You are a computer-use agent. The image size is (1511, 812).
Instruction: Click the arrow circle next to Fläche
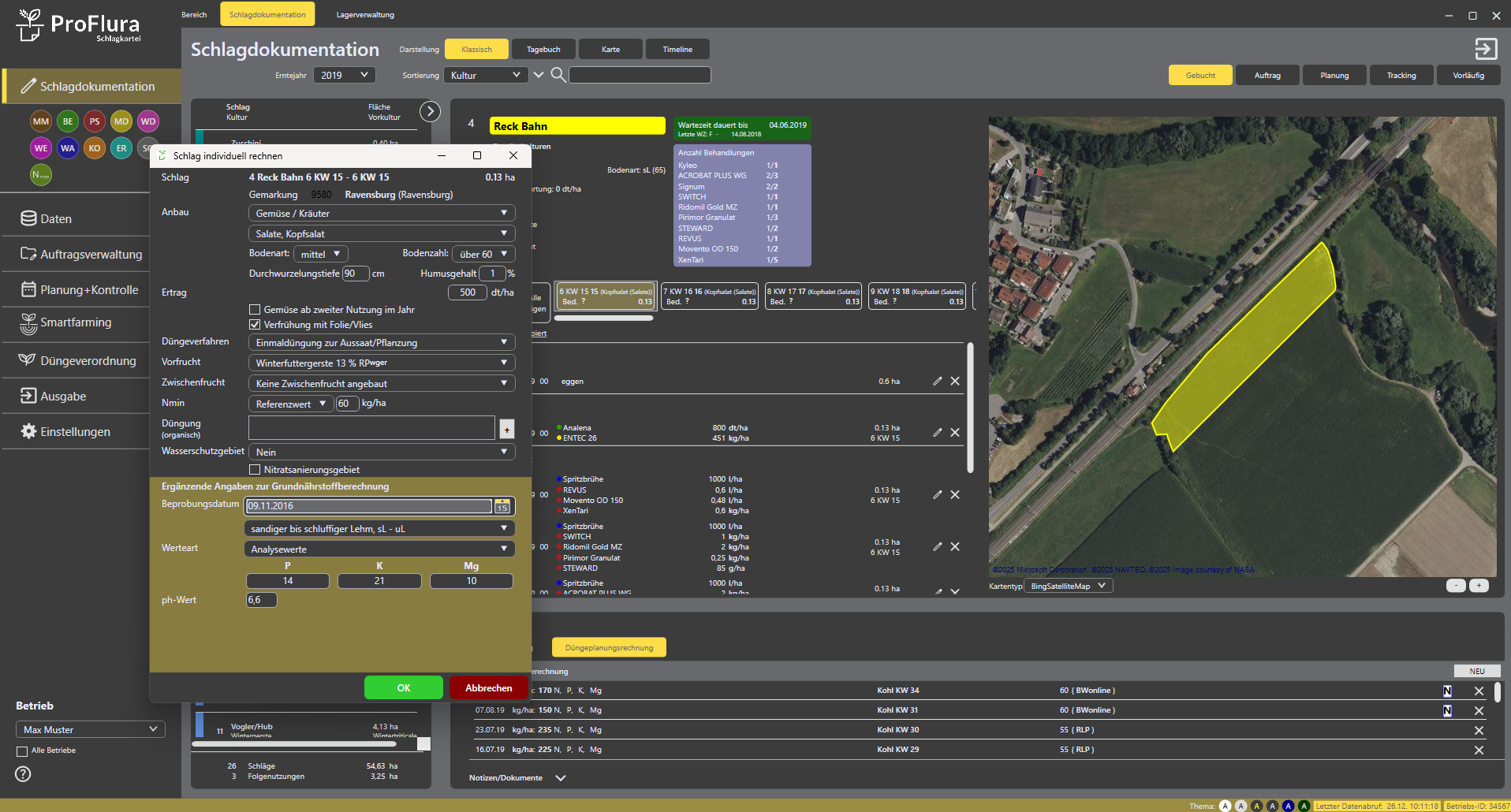pos(430,111)
